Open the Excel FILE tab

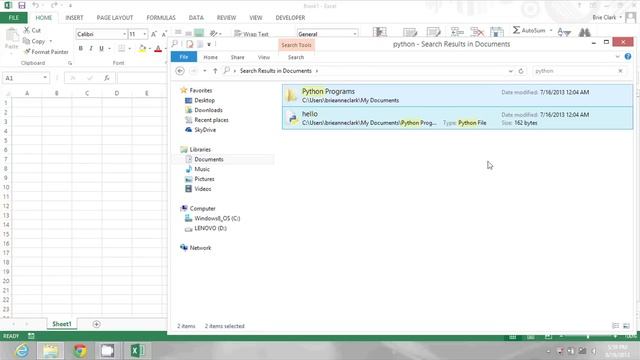pos(13,18)
